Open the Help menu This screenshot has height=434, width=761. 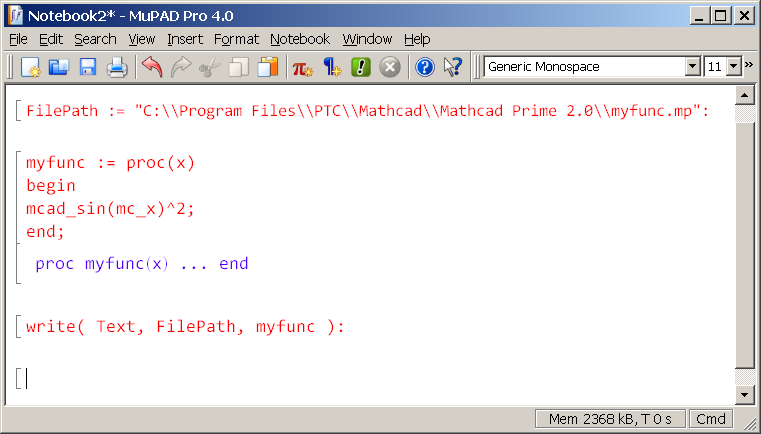(417, 39)
